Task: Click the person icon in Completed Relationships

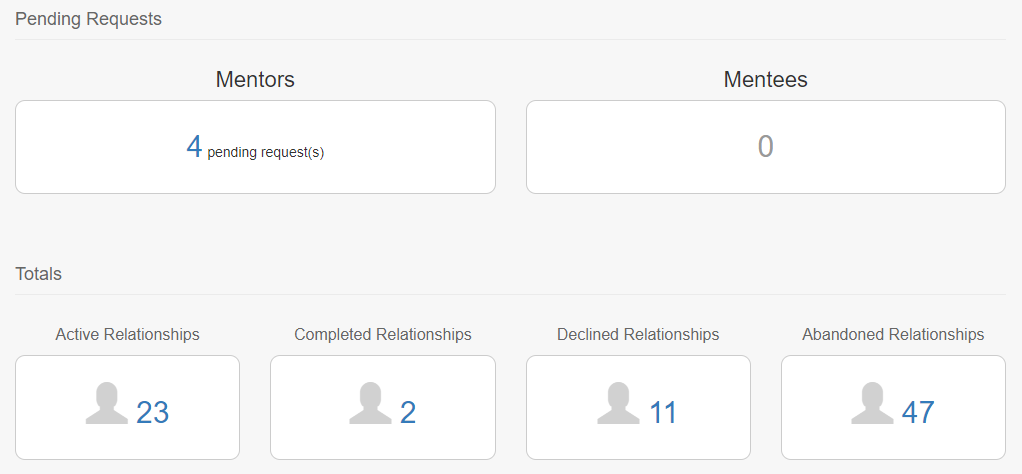Action: [370, 404]
